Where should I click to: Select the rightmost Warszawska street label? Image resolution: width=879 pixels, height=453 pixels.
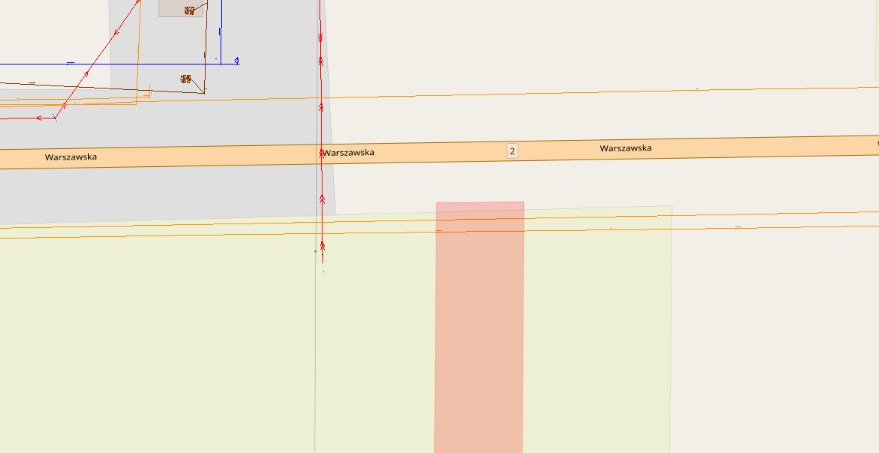[x=625, y=148]
